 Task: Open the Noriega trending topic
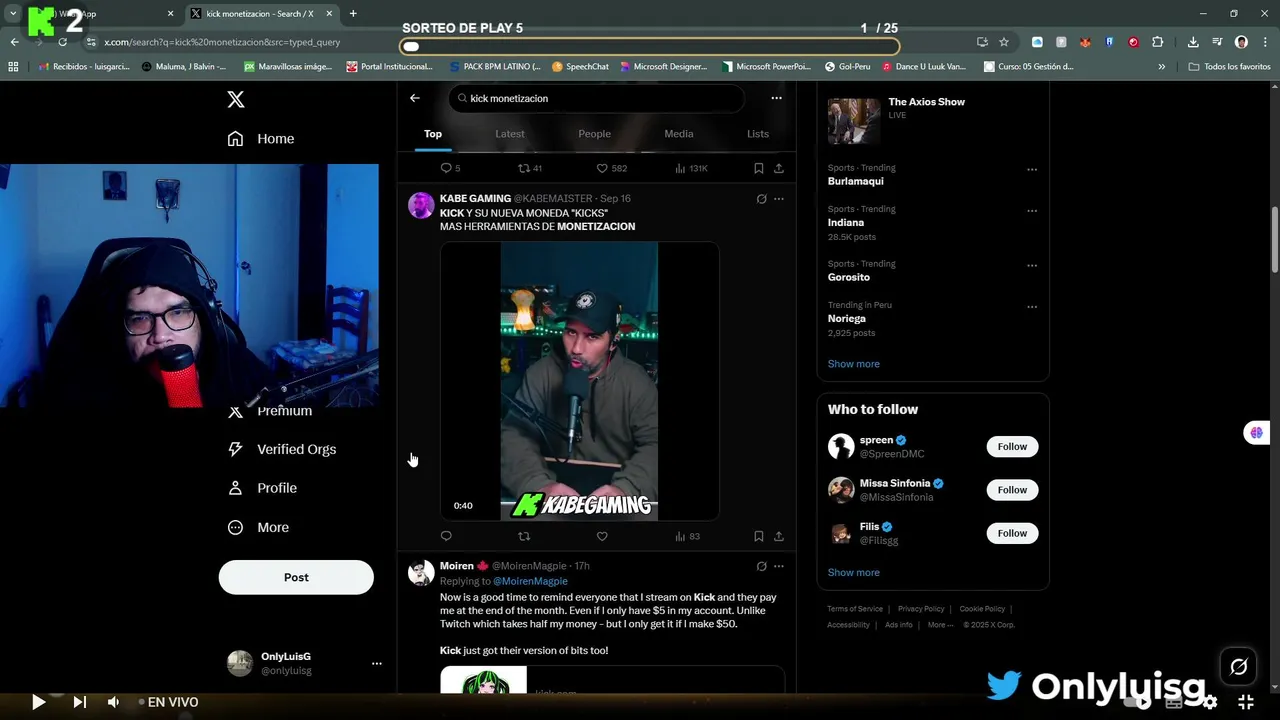tap(846, 319)
